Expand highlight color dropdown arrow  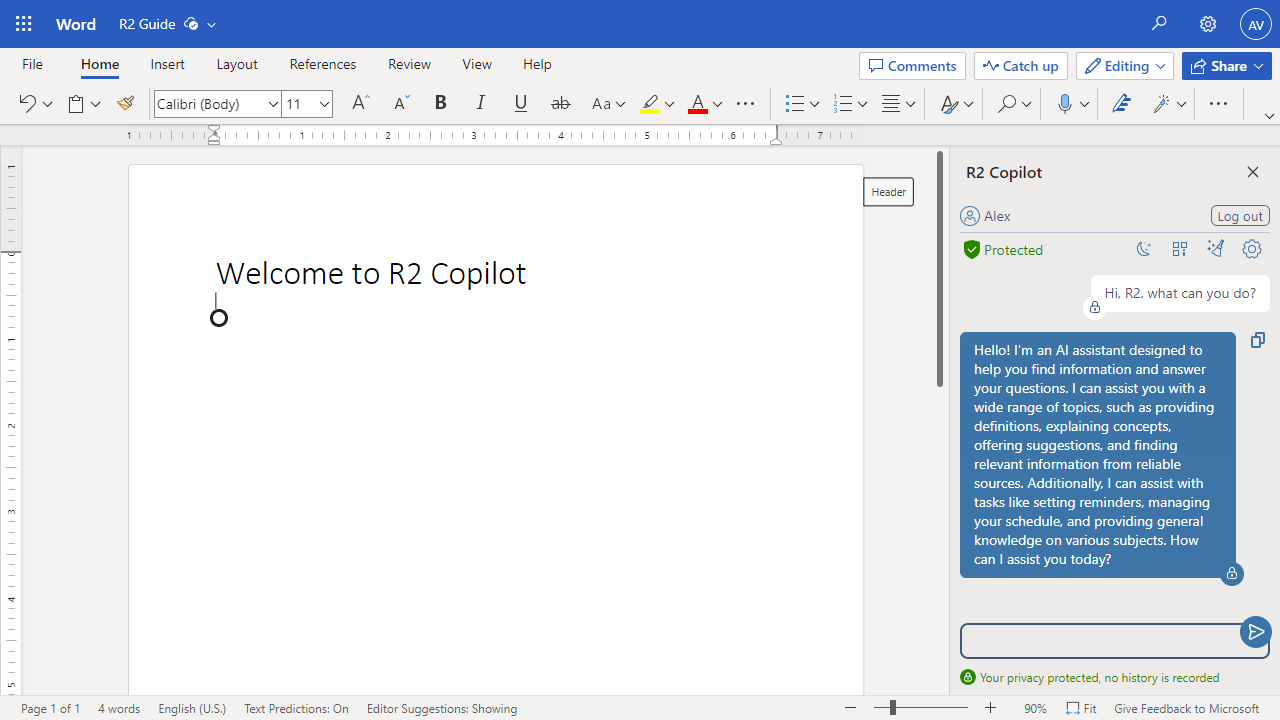pyautogui.click(x=670, y=104)
